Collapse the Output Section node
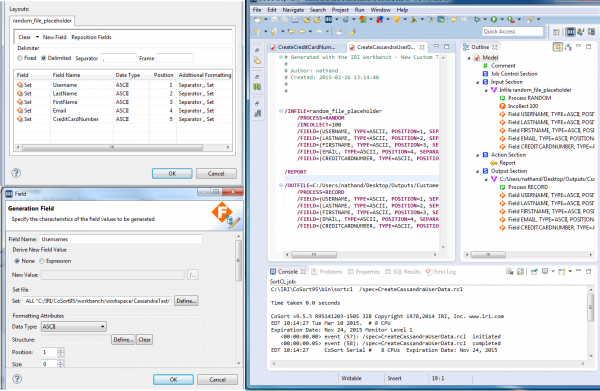The height and width of the screenshot is (391, 600). 478,171
